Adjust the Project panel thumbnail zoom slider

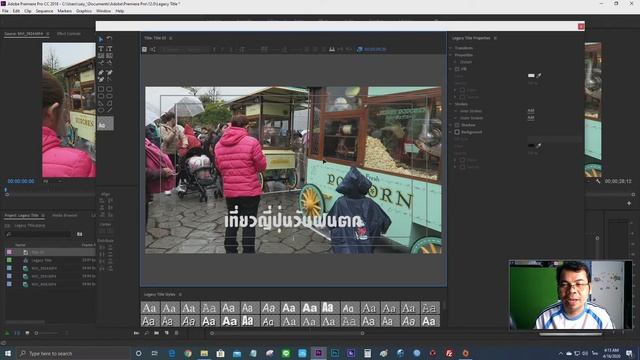[47, 333]
